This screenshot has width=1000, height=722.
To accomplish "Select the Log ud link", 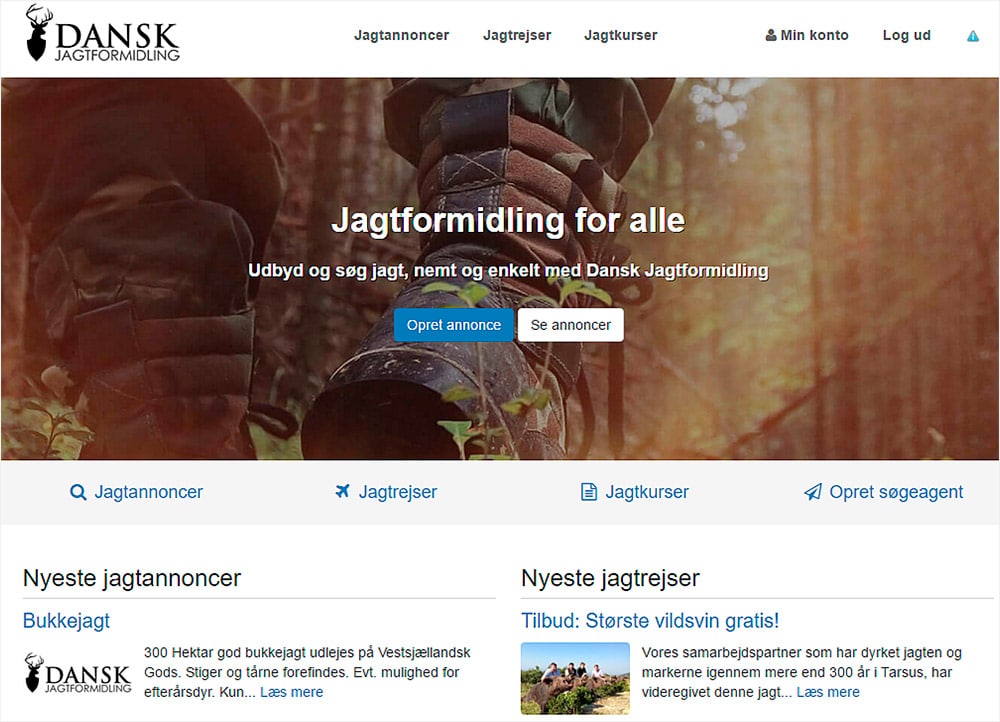I will [x=906, y=35].
